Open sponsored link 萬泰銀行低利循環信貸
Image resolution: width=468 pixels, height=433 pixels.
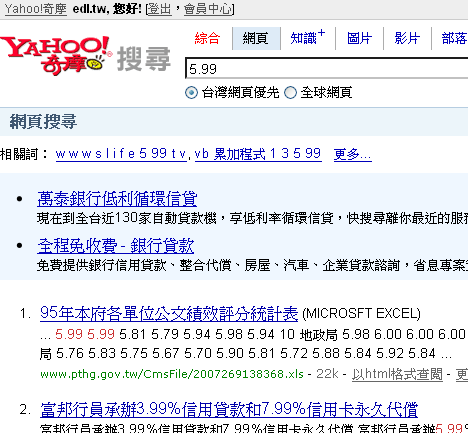click(x=117, y=199)
